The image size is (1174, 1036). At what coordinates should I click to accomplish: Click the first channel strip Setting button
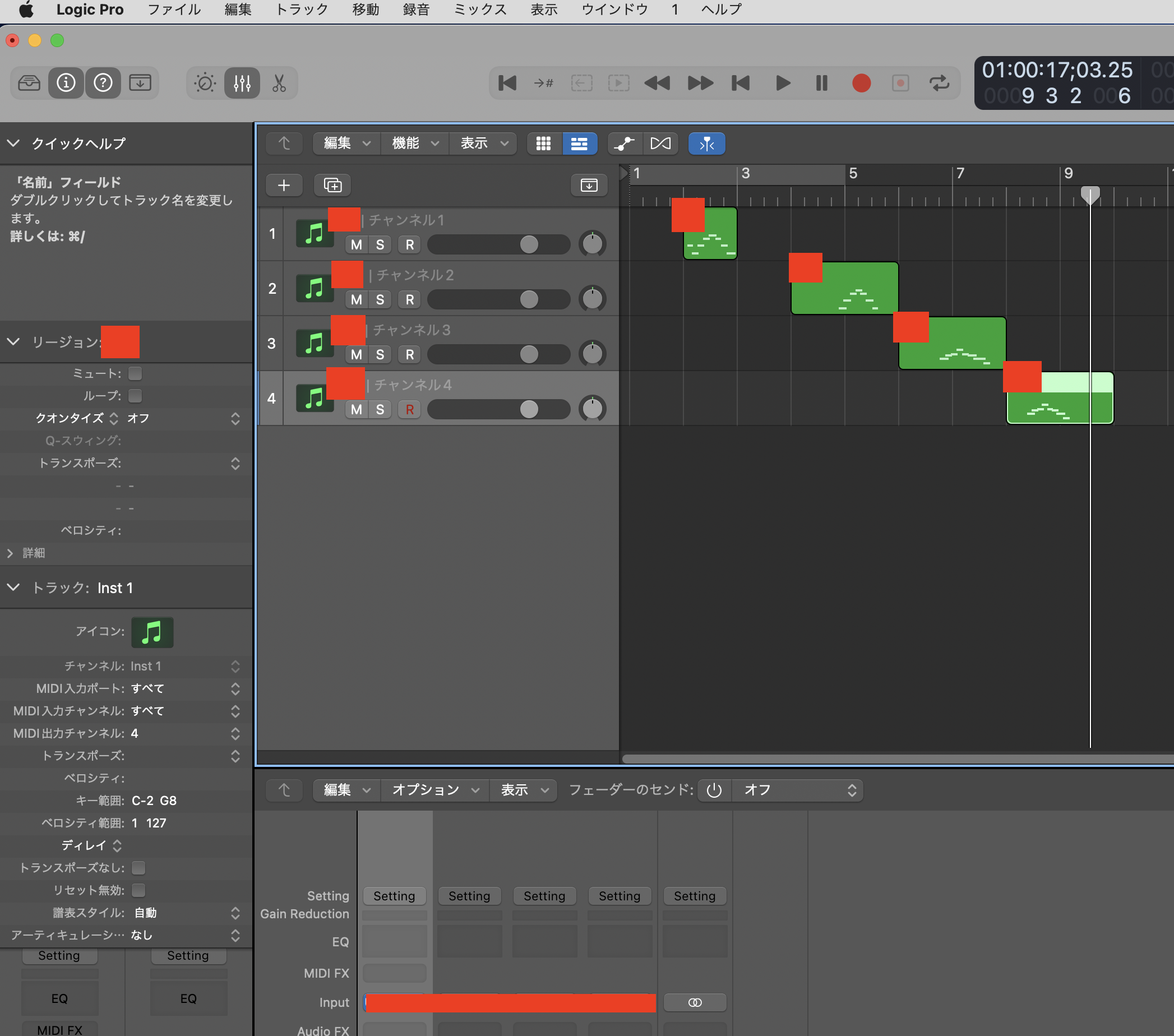click(394, 896)
